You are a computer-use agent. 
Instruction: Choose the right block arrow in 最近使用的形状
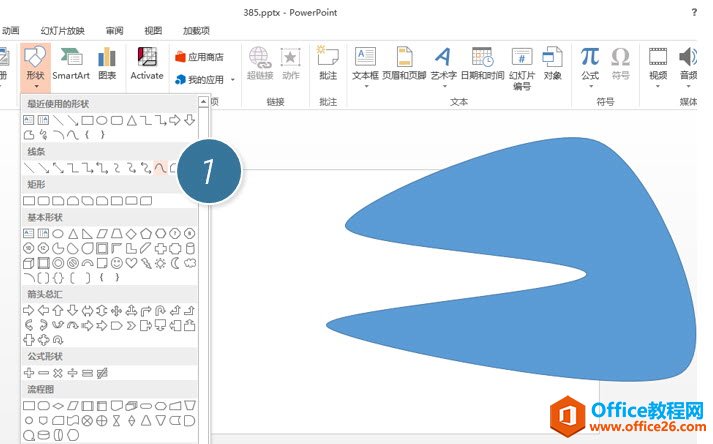click(175, 120)
